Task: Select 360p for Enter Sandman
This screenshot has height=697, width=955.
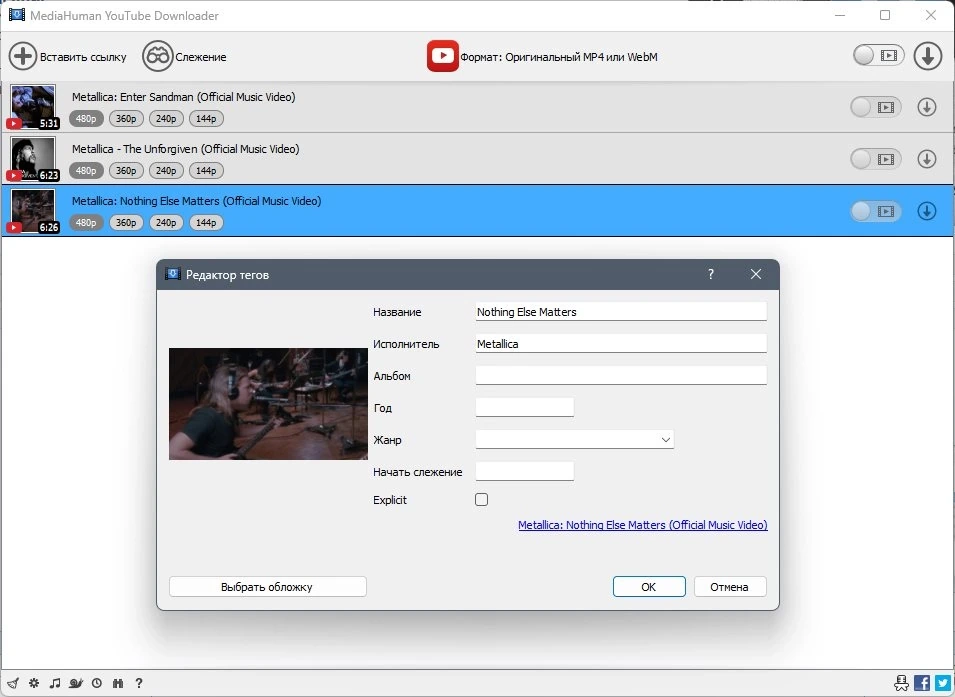Action: pyautogui.click(x=126, y=119)
